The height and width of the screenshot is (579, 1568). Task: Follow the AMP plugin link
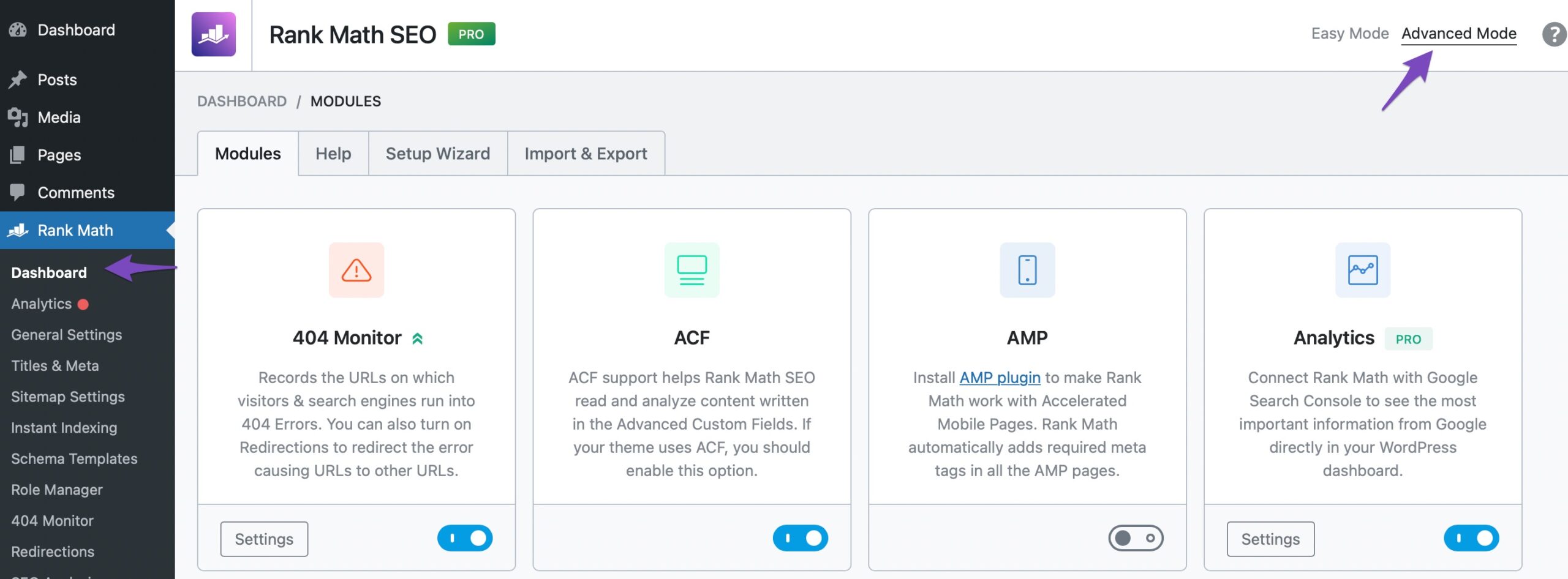[1000, 378]
